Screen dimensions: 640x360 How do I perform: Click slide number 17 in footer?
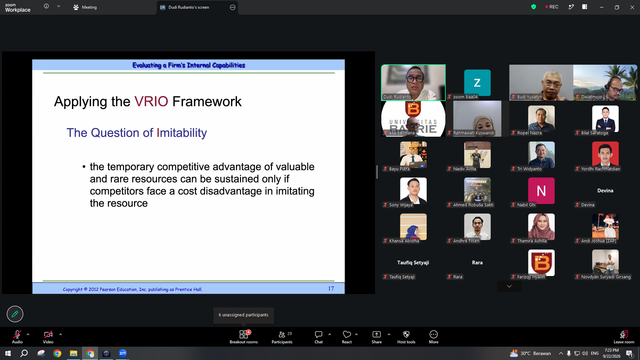coord(331,289)
